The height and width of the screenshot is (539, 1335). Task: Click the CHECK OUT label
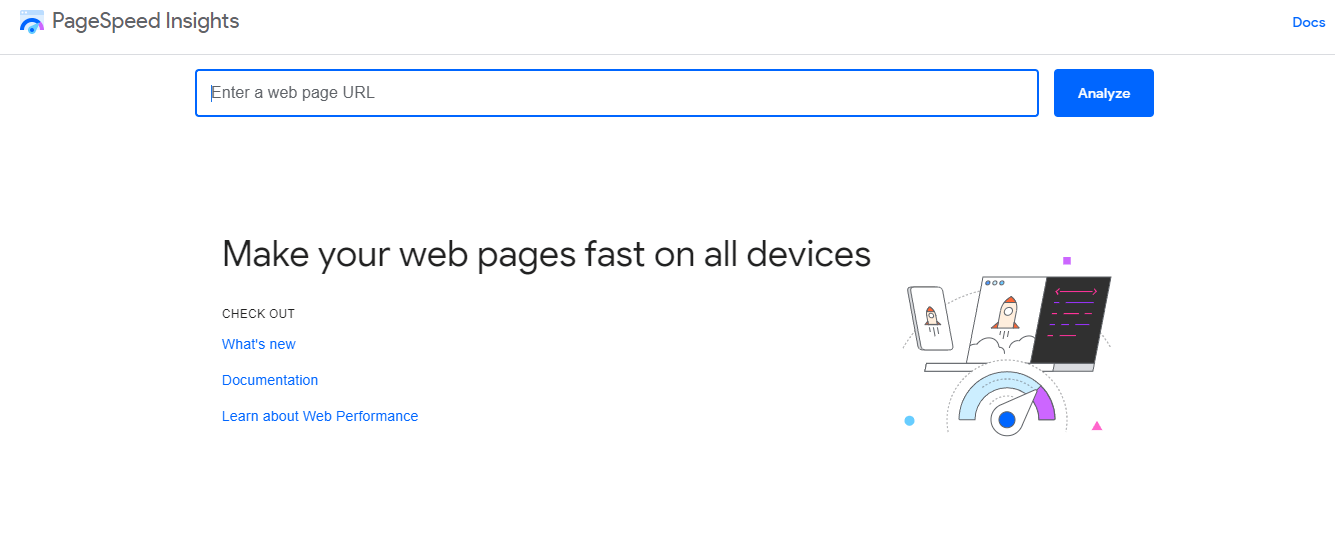258,314
